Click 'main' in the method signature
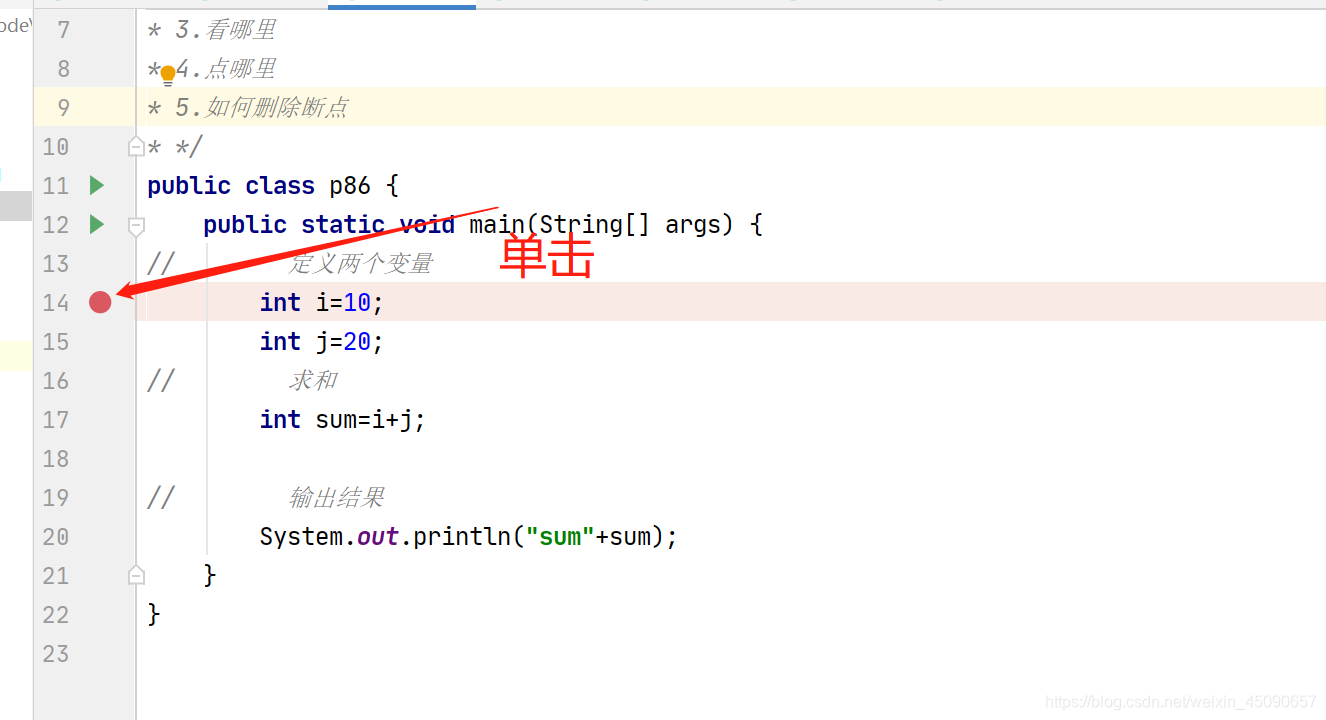The image size is (1326, 720). point(497,225)
